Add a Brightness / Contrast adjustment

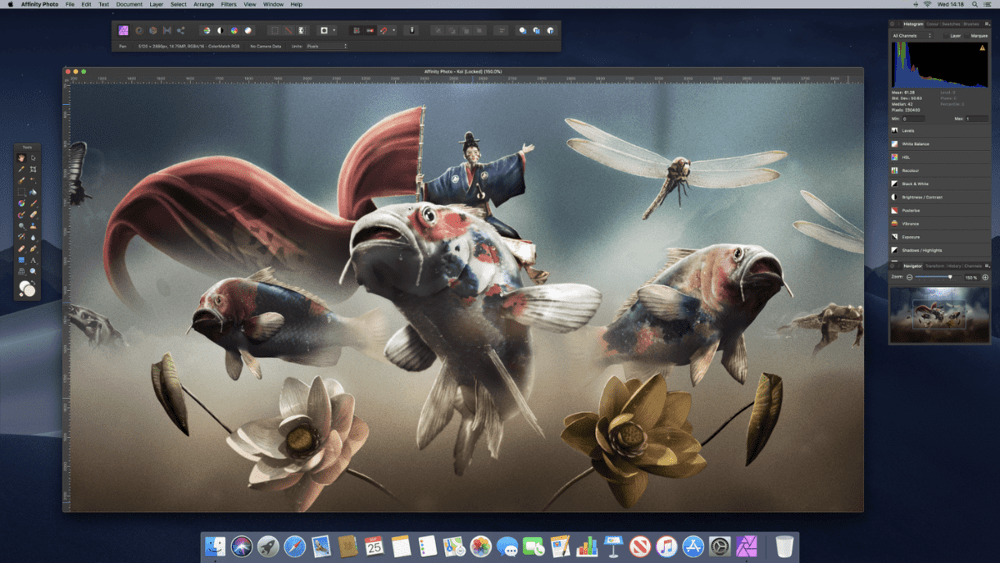940,197
